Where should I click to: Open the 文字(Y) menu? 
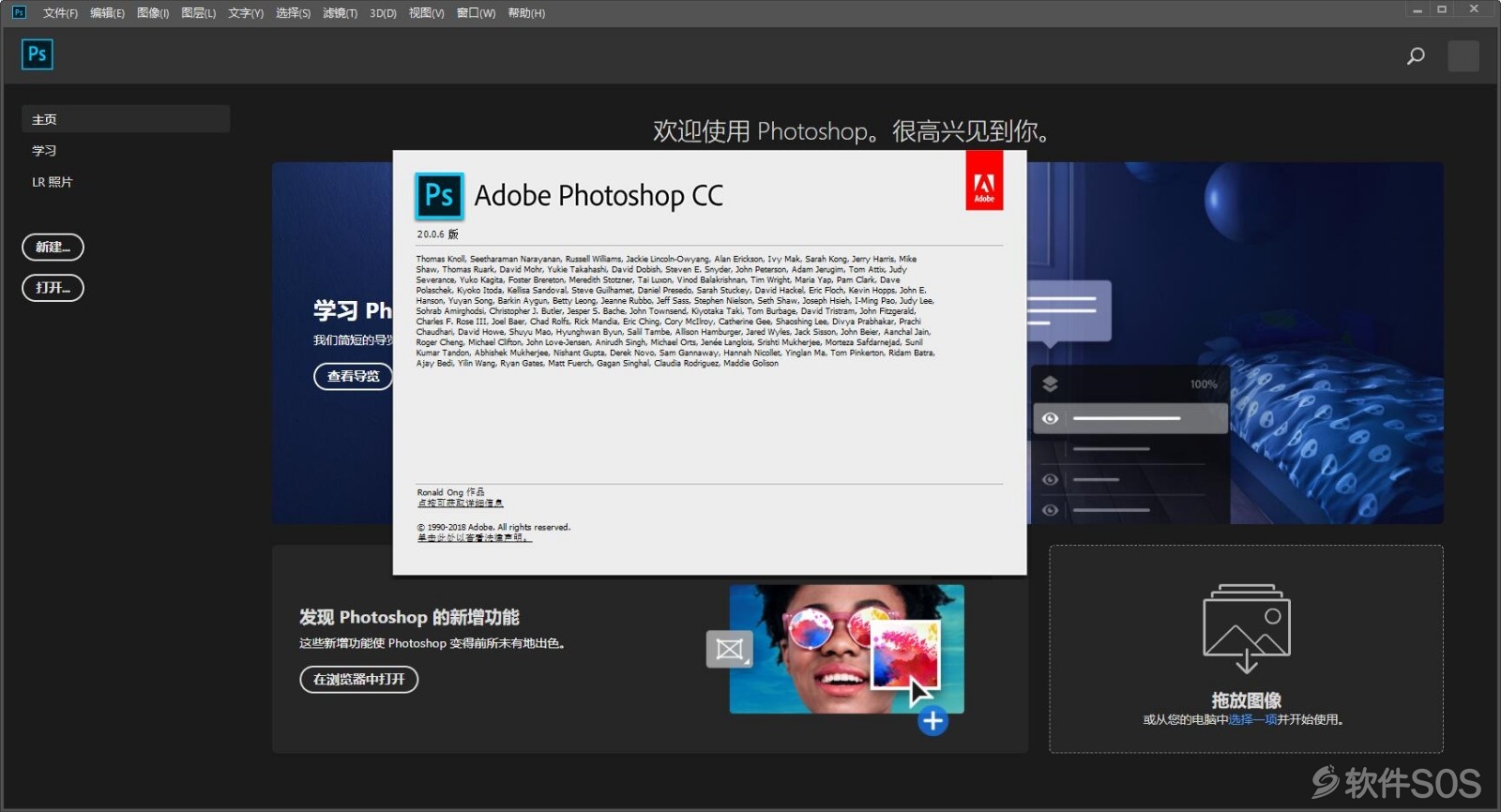pyautogui.click(x=246, y=13)
